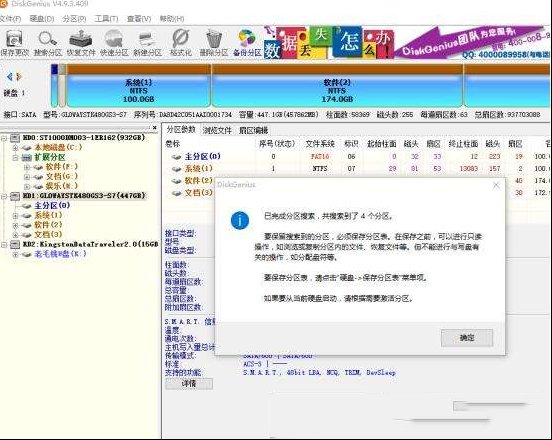Switch to the 分区参数 tab
The image size is (552, 440).
tap(181, 130)
